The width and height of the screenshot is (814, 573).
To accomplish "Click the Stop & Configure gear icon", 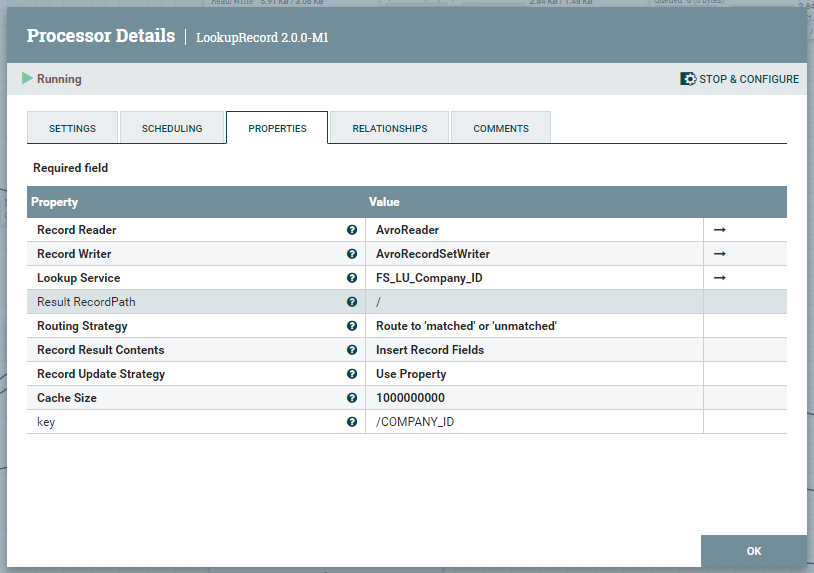I will tap(688, 79).
